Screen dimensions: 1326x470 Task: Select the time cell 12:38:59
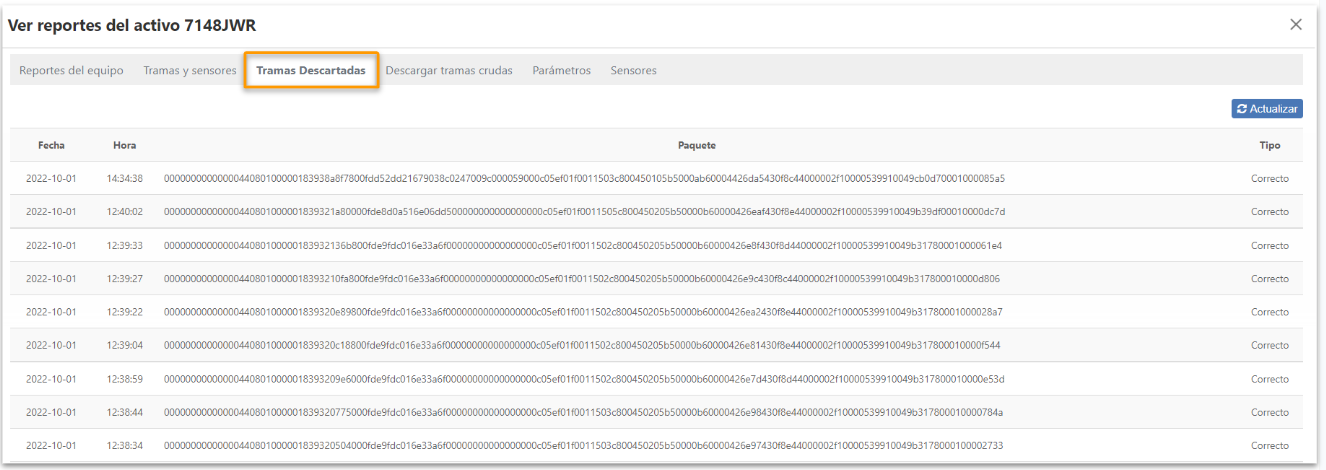125,379
